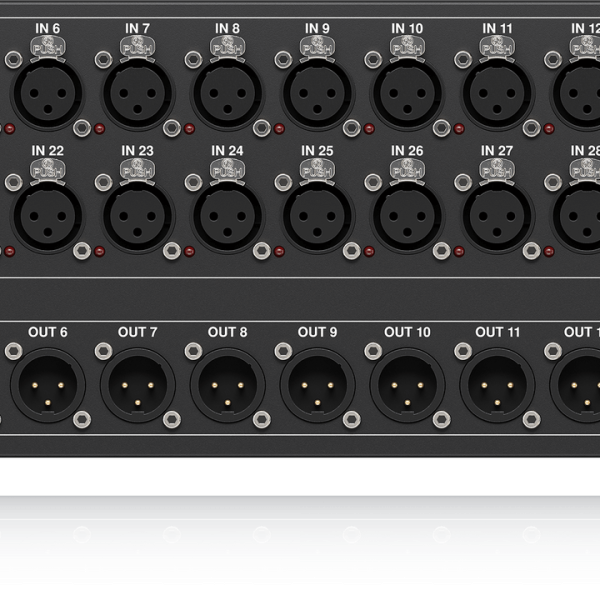Click the "IN 6" label text
Image resolution: width=600 pixels, height=600 pixels.
48,28
